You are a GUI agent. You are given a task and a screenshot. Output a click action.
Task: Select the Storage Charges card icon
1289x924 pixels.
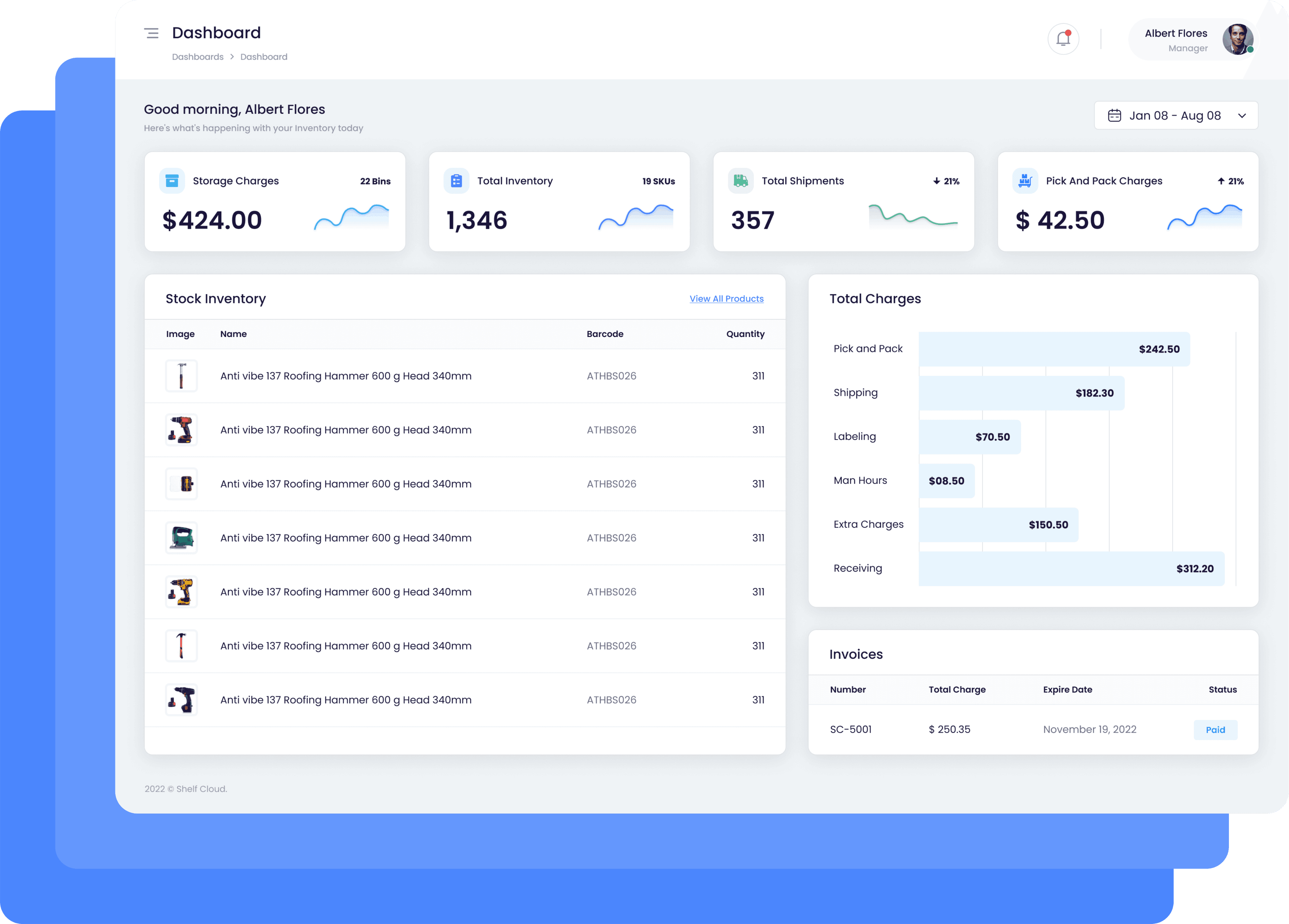pos(172,181)
